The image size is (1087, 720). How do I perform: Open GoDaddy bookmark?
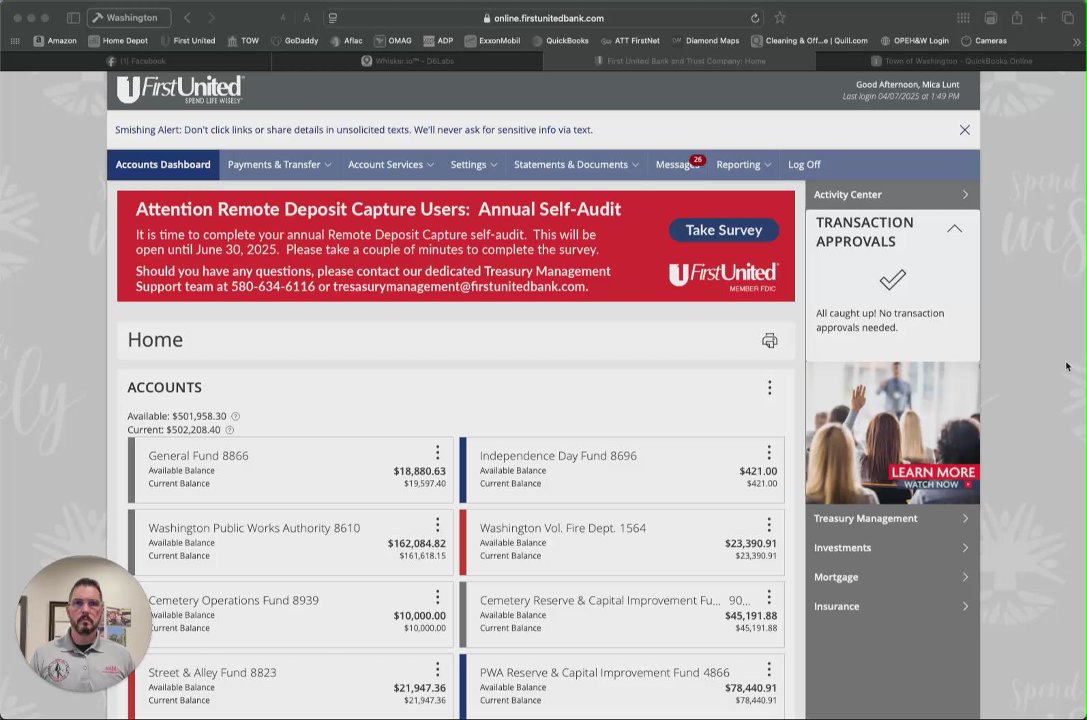[295, 41]
